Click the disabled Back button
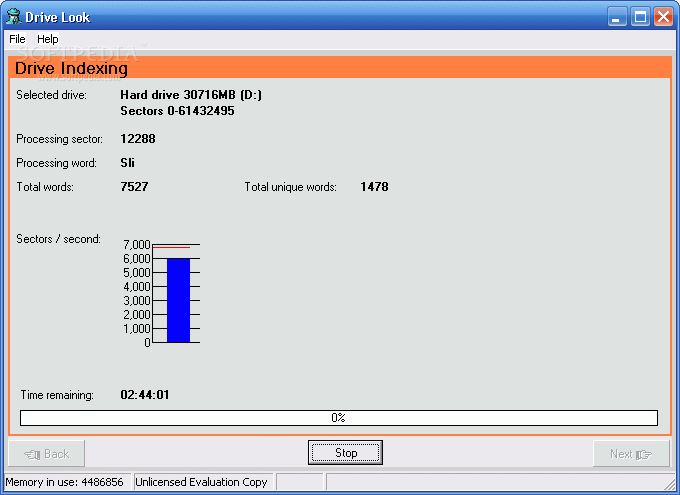The height and width of the screenshot is (495, 680). click(x=46, y=454)
